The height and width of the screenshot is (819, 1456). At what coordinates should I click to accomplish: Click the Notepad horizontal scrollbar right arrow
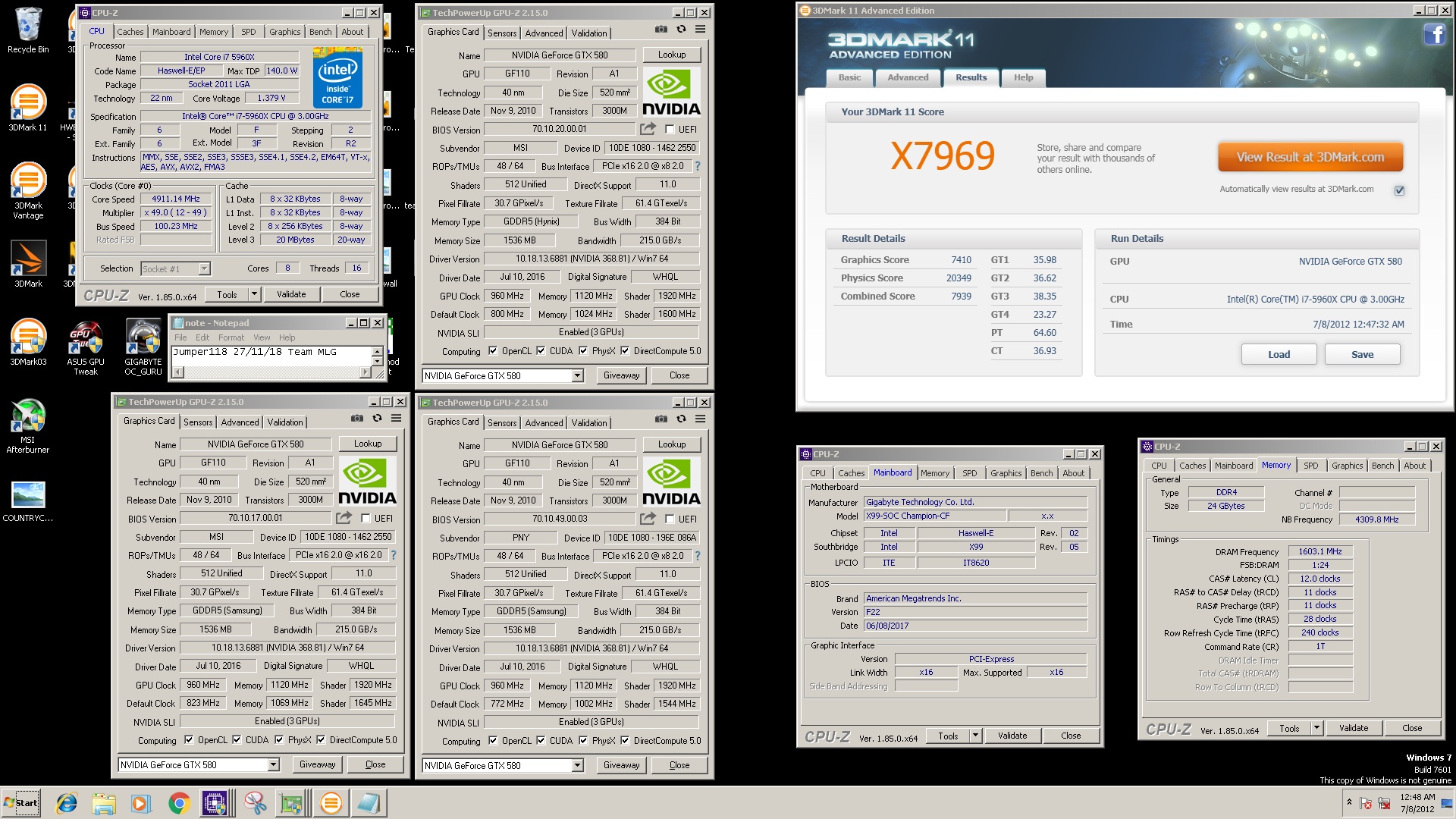coord(366,372)
